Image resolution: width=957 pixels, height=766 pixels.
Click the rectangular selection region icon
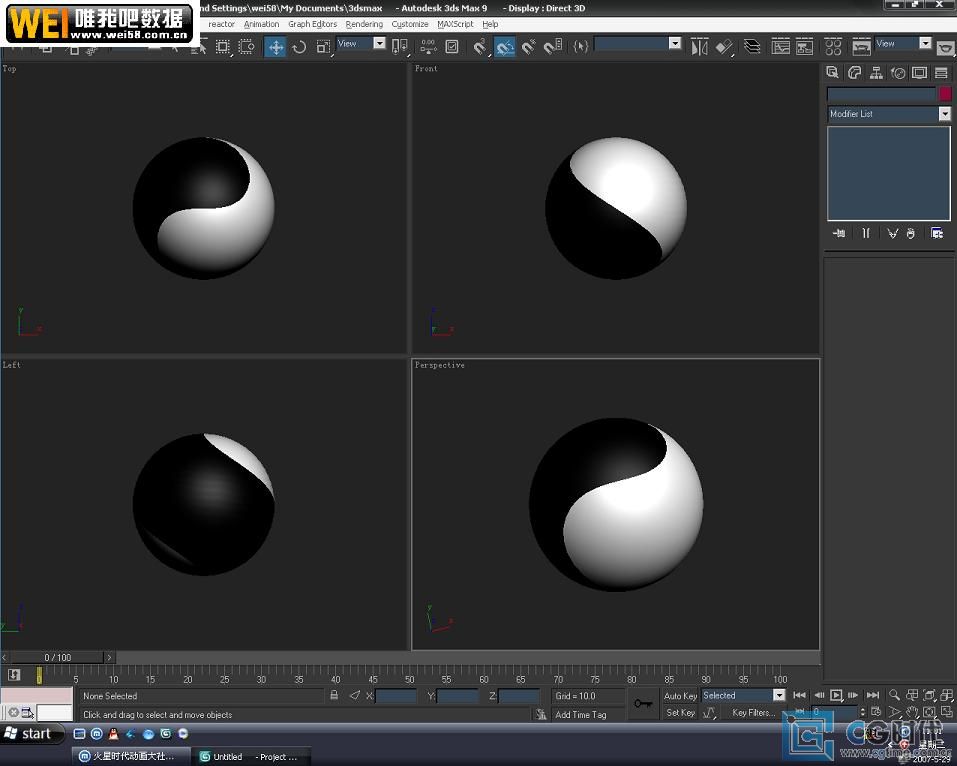pyautogui.click(x=223, y=47)
